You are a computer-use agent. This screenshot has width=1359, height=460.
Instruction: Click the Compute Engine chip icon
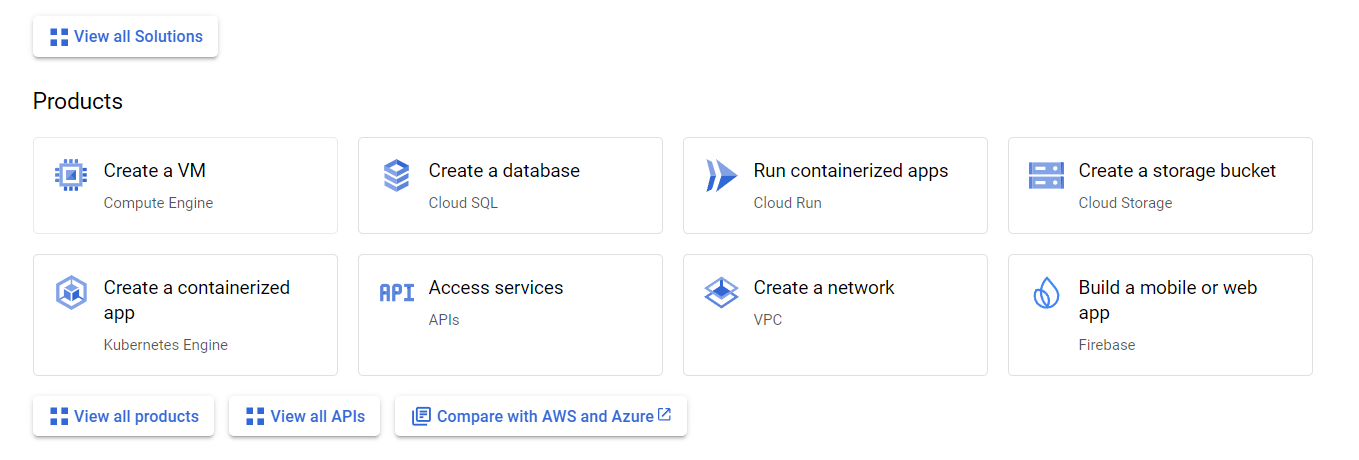point(71,175)
